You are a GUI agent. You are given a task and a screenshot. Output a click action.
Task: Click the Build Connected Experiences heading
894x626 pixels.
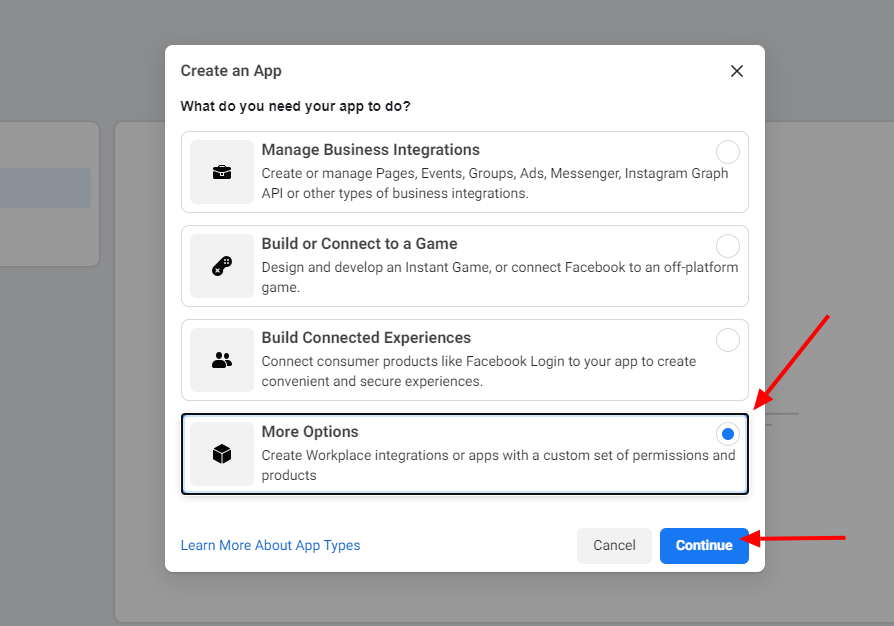366,338
